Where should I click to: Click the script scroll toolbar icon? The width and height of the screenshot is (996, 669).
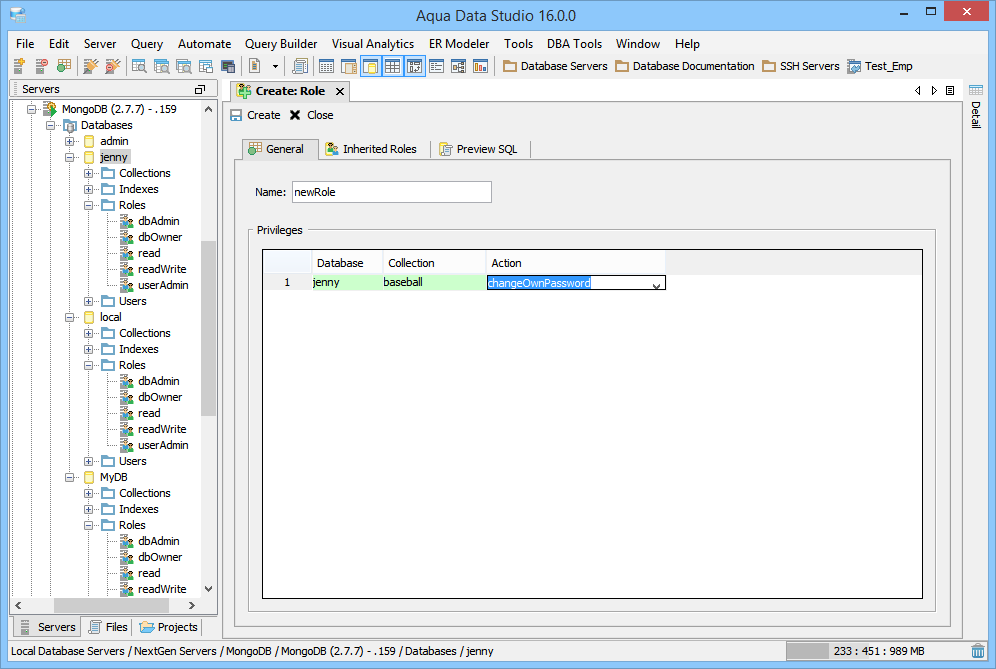point(300,65)
